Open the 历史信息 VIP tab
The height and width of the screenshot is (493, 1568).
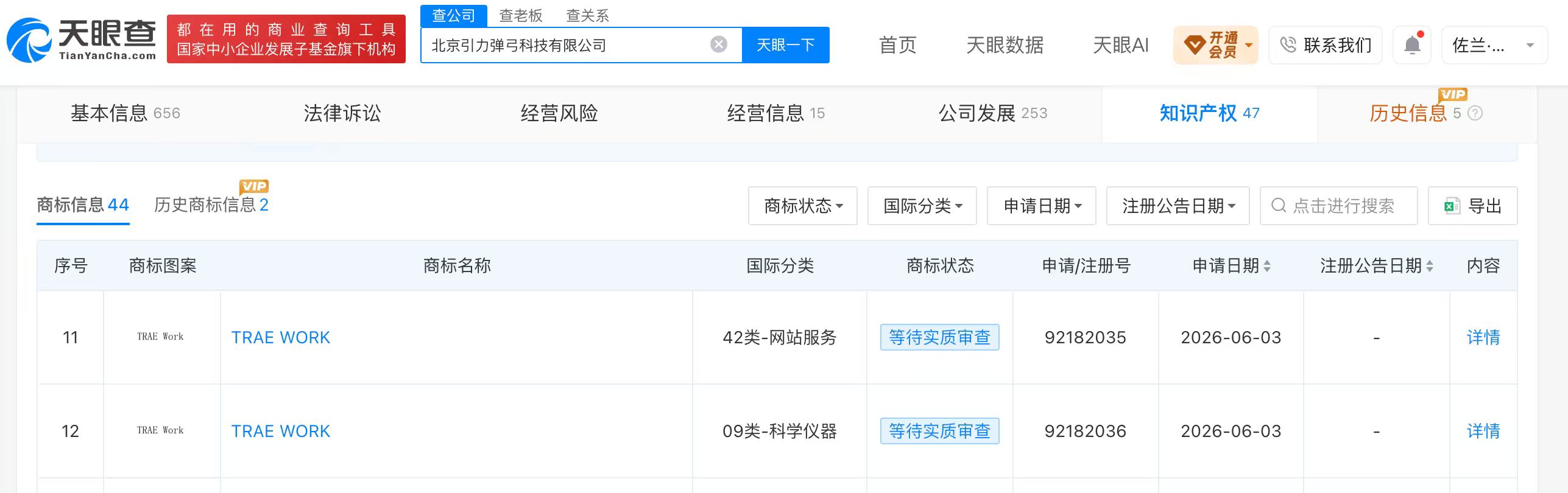pos(1415,113)
